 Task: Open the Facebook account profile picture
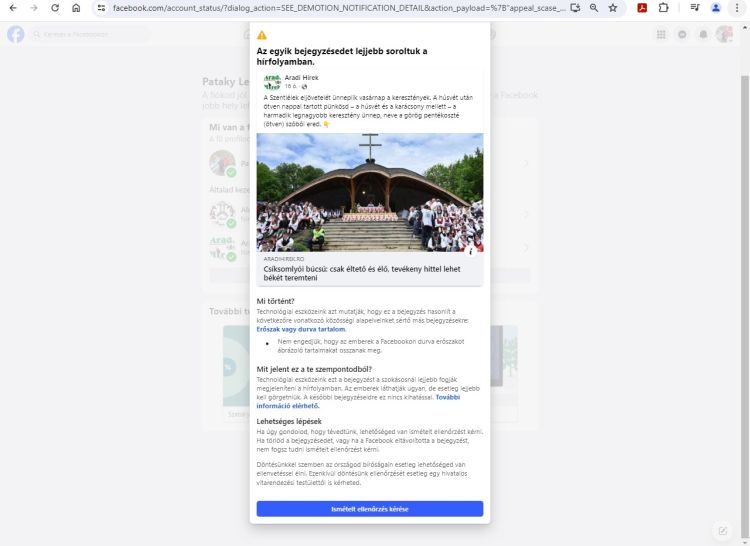coord(724,34)
